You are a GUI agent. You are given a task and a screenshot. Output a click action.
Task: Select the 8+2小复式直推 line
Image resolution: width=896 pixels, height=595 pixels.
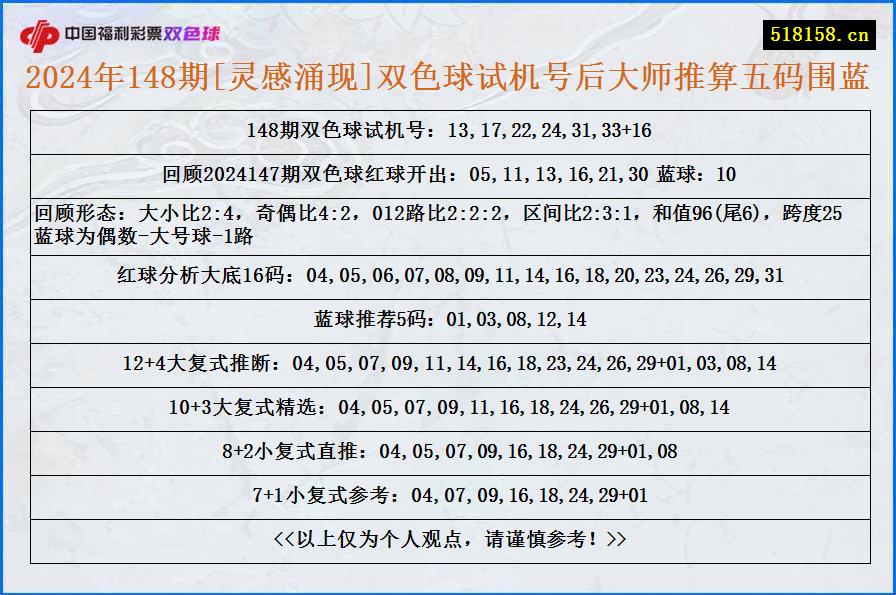[448, 452]
